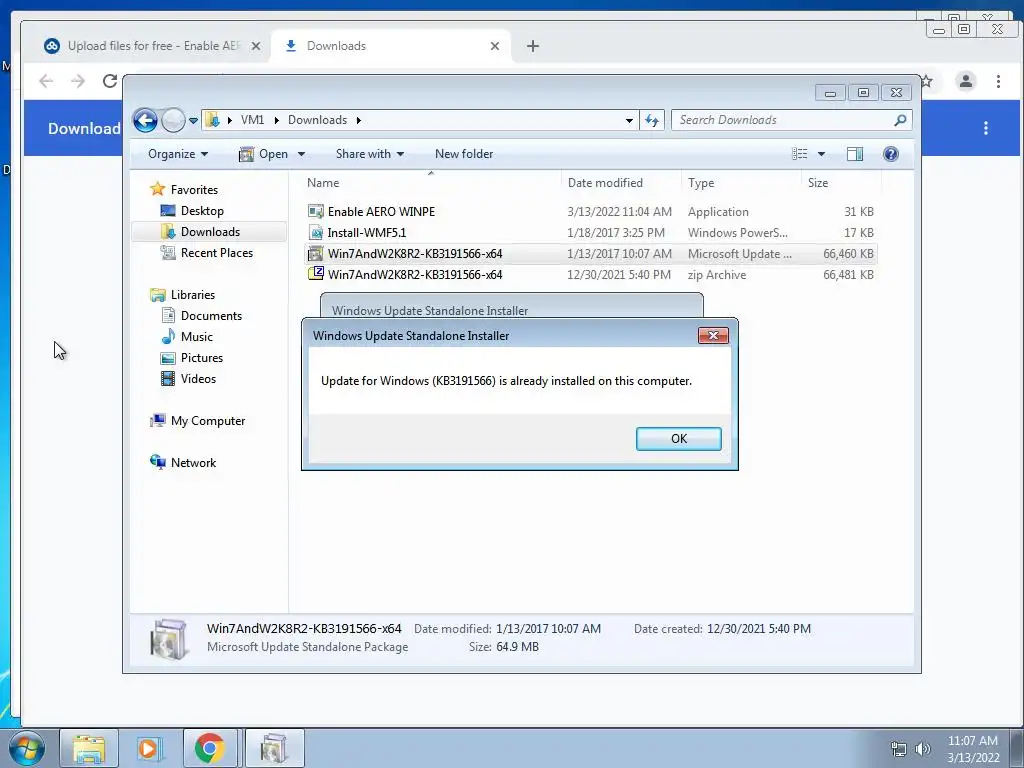Click the network tray icon
Screen dimensions: 1024x768
pos(899,749)
